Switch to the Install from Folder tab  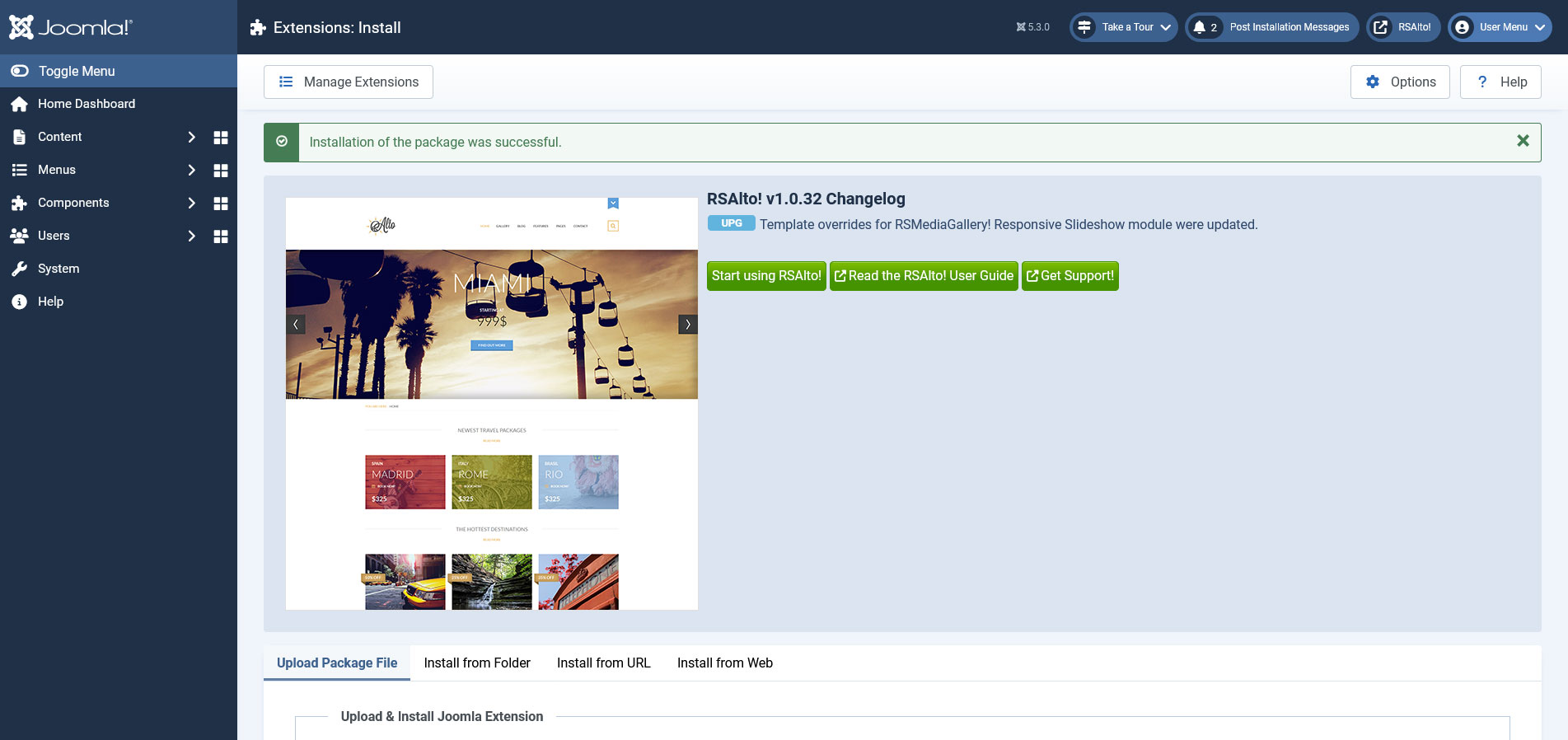[x=477, y=663]
